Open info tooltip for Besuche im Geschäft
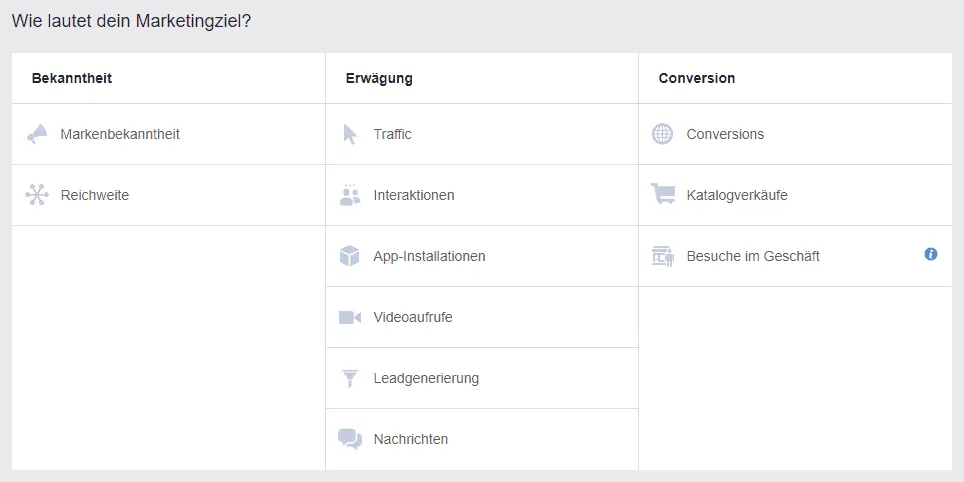964x482 pixels. (x=931, y=254)
